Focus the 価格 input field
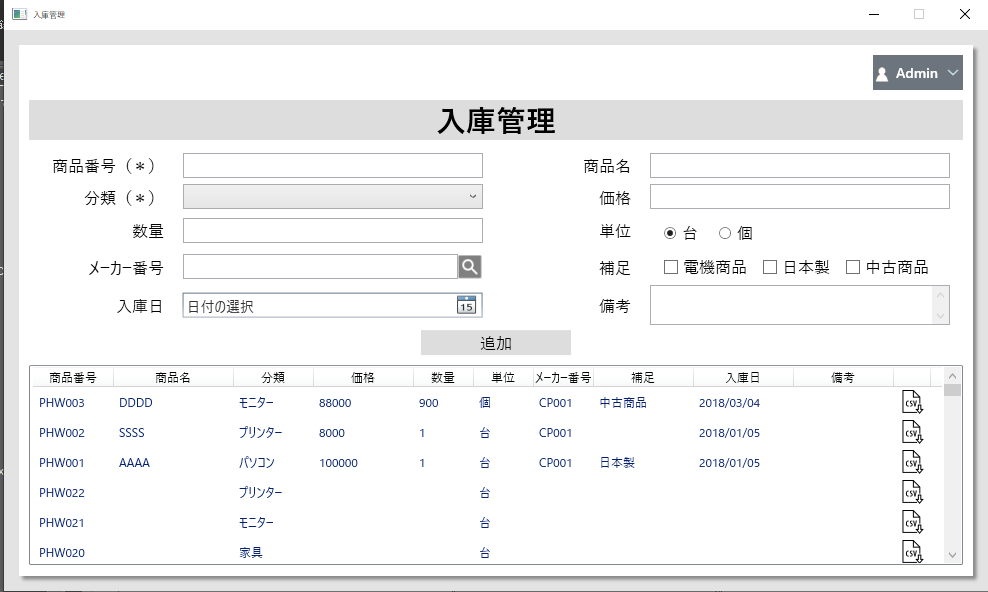This screenshot has height=592, width=988. pyautogui.click(x=800, y=196)
